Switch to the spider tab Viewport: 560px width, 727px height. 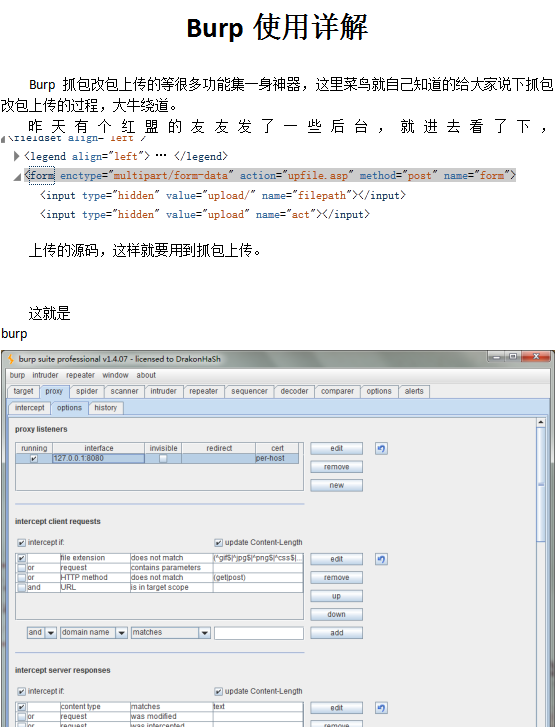point(87,391)
